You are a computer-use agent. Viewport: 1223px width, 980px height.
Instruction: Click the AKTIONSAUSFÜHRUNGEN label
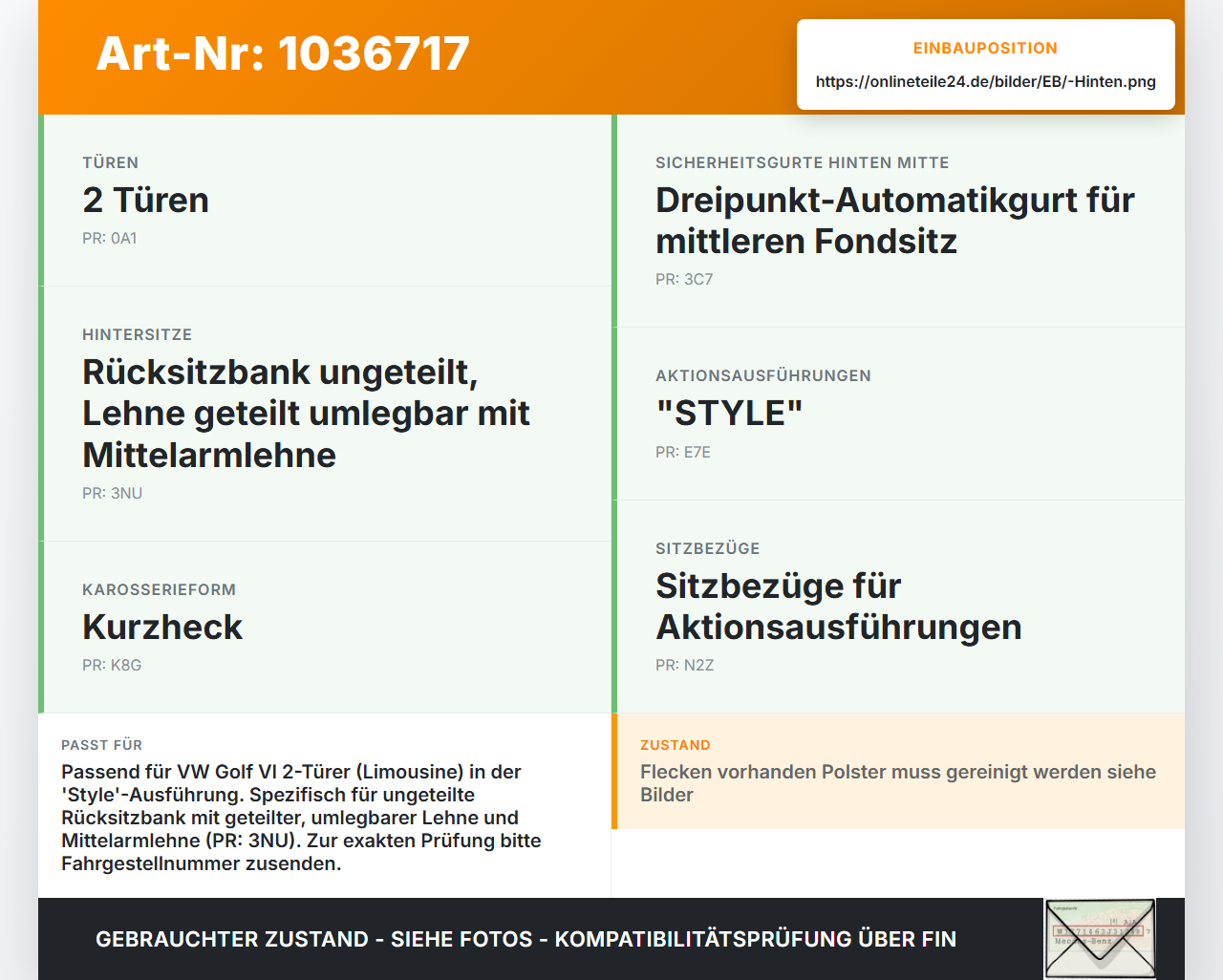[763, 375]
